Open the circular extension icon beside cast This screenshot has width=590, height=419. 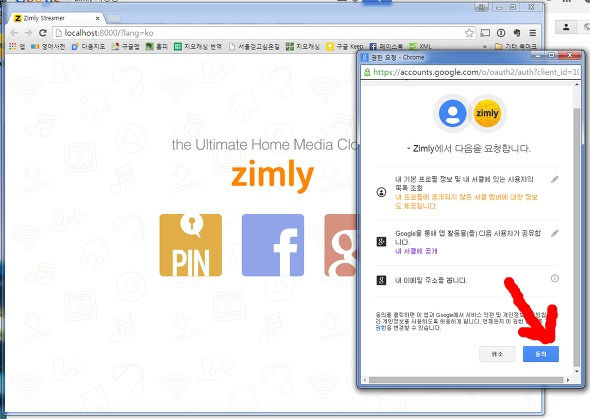click(501, 33)
